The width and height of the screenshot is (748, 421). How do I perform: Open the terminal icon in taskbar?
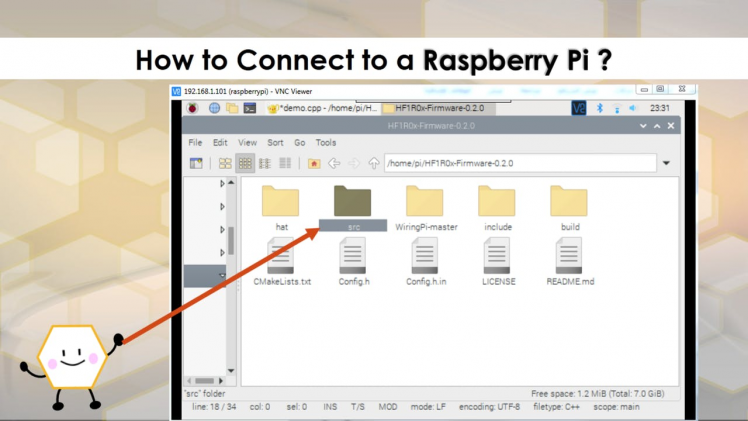(250, 108)
